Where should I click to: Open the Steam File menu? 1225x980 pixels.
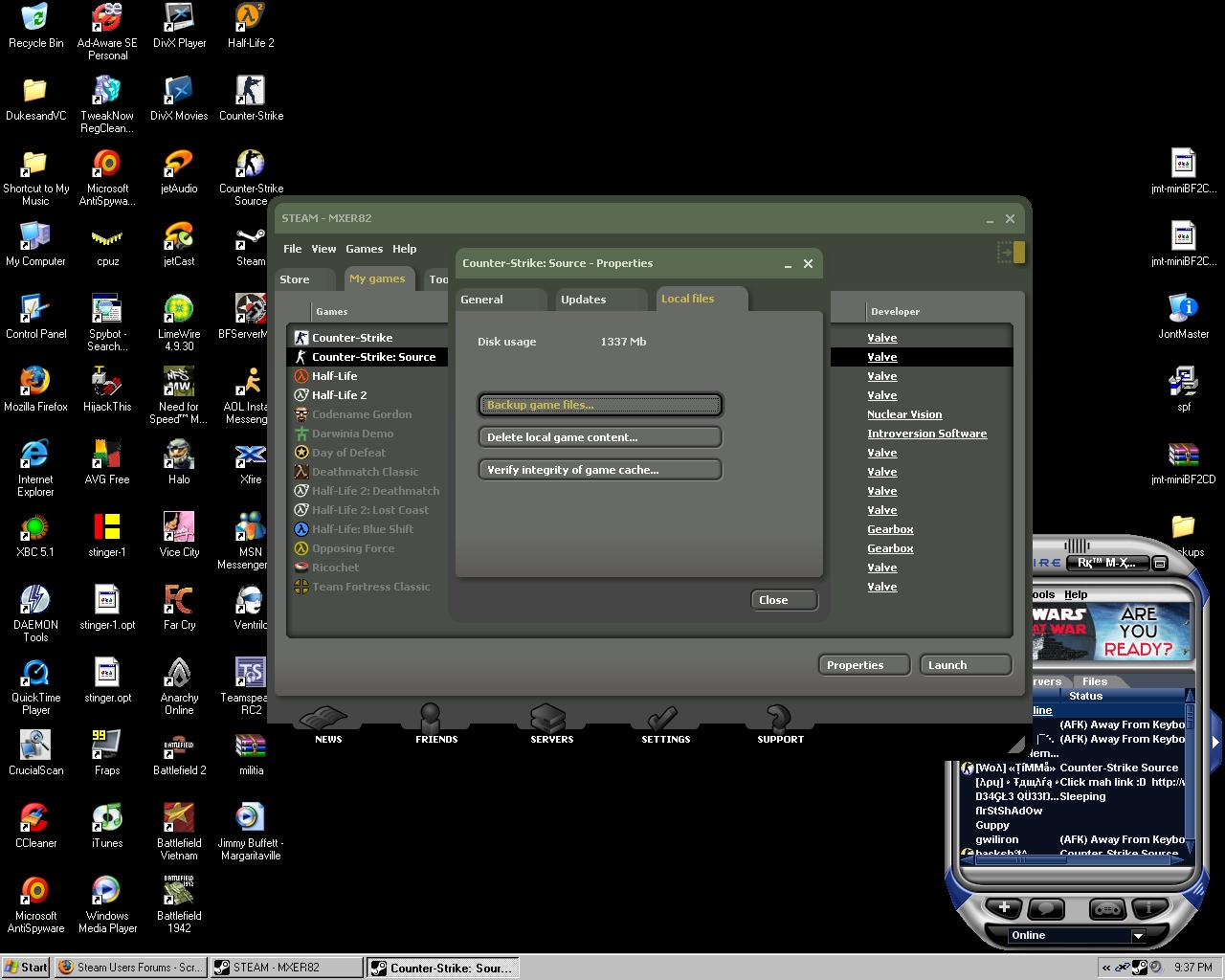pyautogui.click(x=293, y=249)
